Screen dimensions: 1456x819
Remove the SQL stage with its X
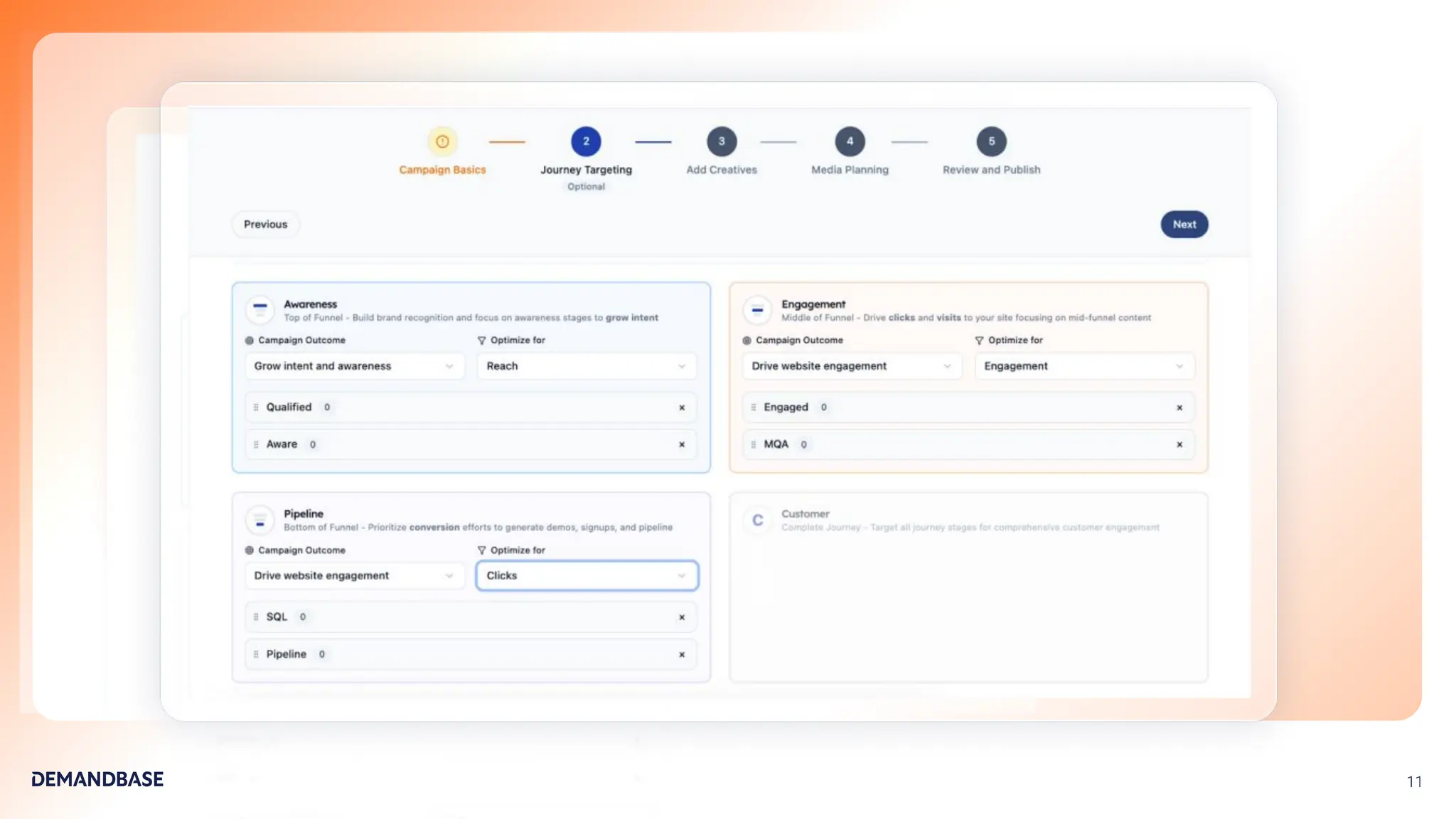(682, 617)
